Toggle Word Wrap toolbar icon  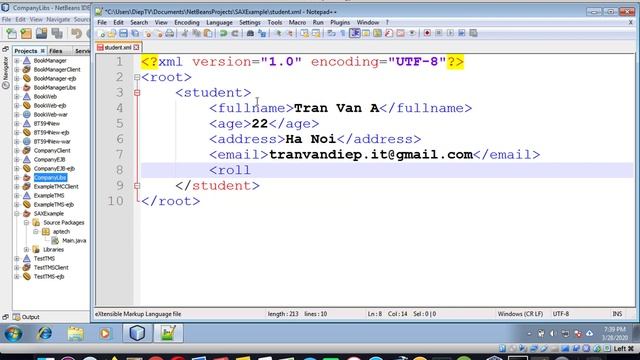click(x=331, y=33)
